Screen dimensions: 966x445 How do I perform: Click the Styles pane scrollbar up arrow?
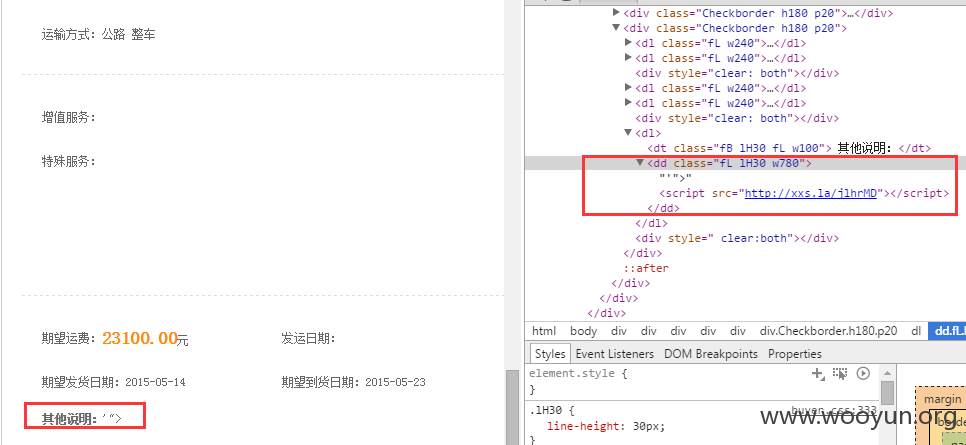coord(887,372)
